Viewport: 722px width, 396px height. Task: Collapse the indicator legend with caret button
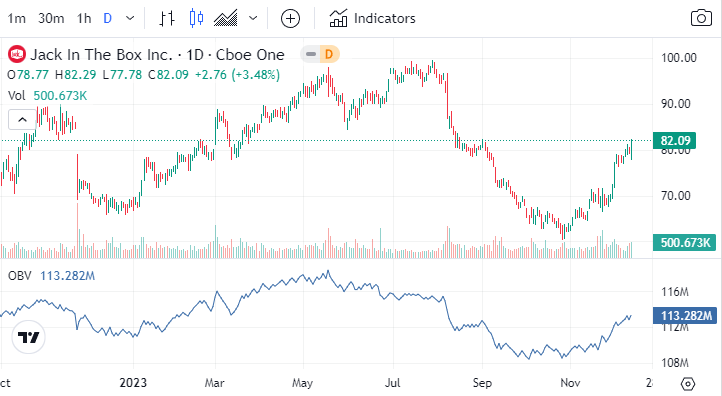click(22, 120)
